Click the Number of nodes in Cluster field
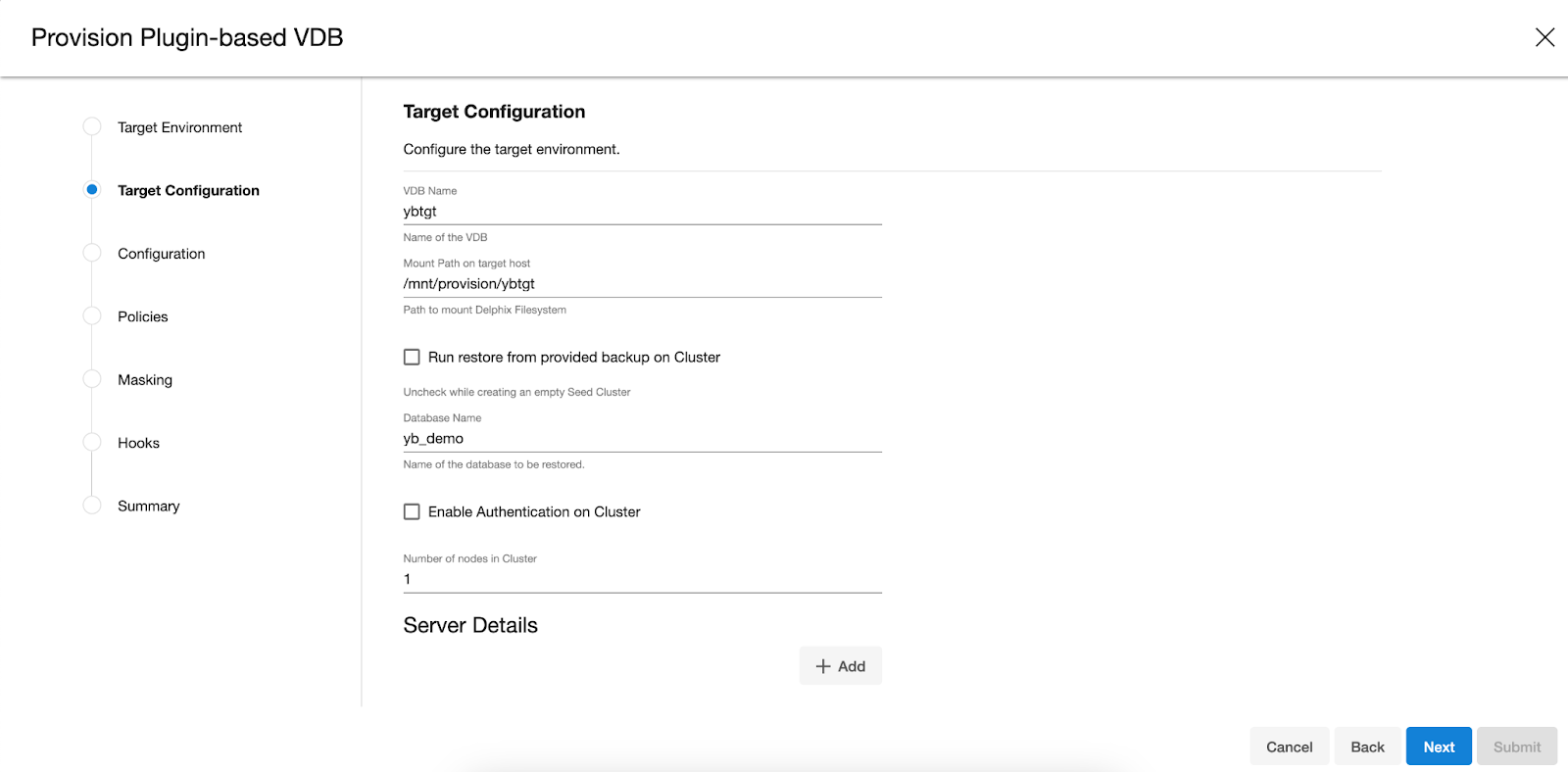Screen dimensions: 1568x772 tap(642, 579)
